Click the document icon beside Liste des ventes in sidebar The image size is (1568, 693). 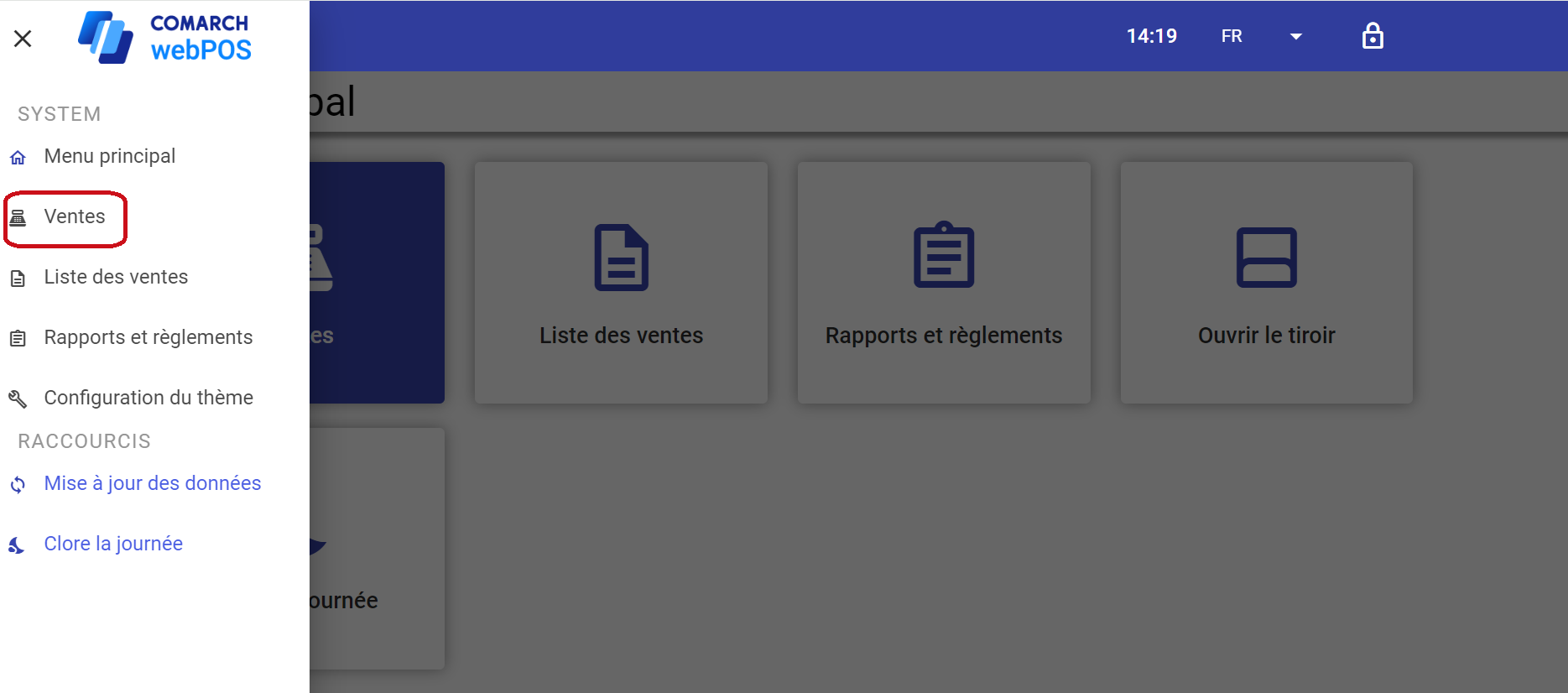tap(18, 278)
